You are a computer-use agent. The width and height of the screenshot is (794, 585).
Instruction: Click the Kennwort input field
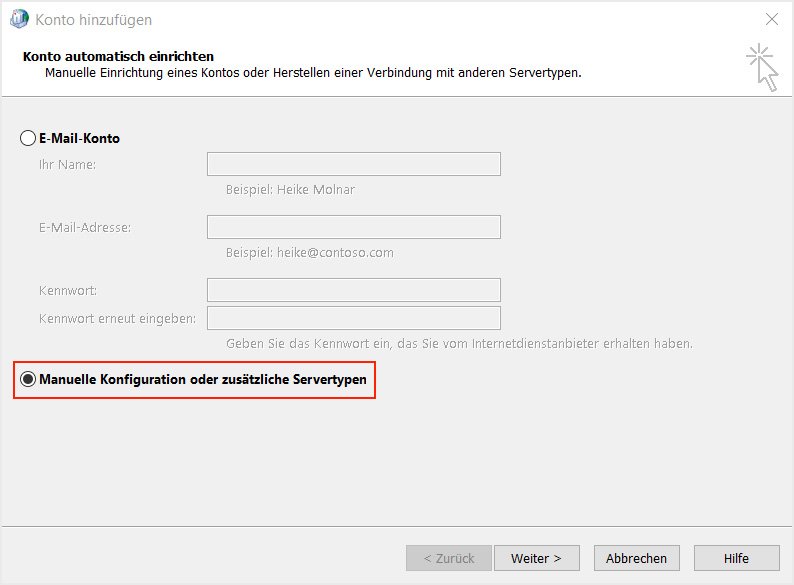[x=353, y=290]
